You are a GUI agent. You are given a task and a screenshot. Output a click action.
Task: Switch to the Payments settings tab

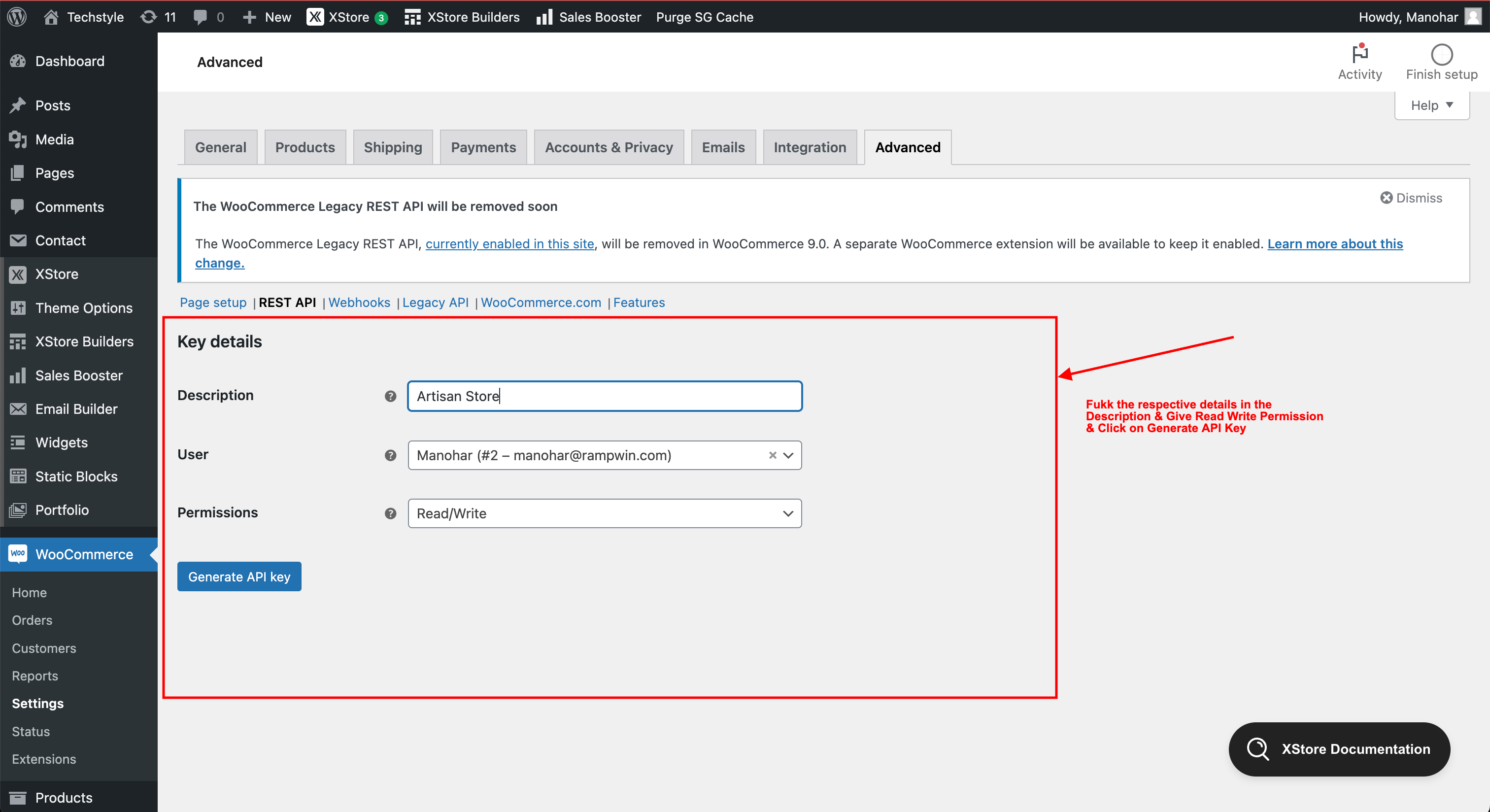click(x=483, y=147)
